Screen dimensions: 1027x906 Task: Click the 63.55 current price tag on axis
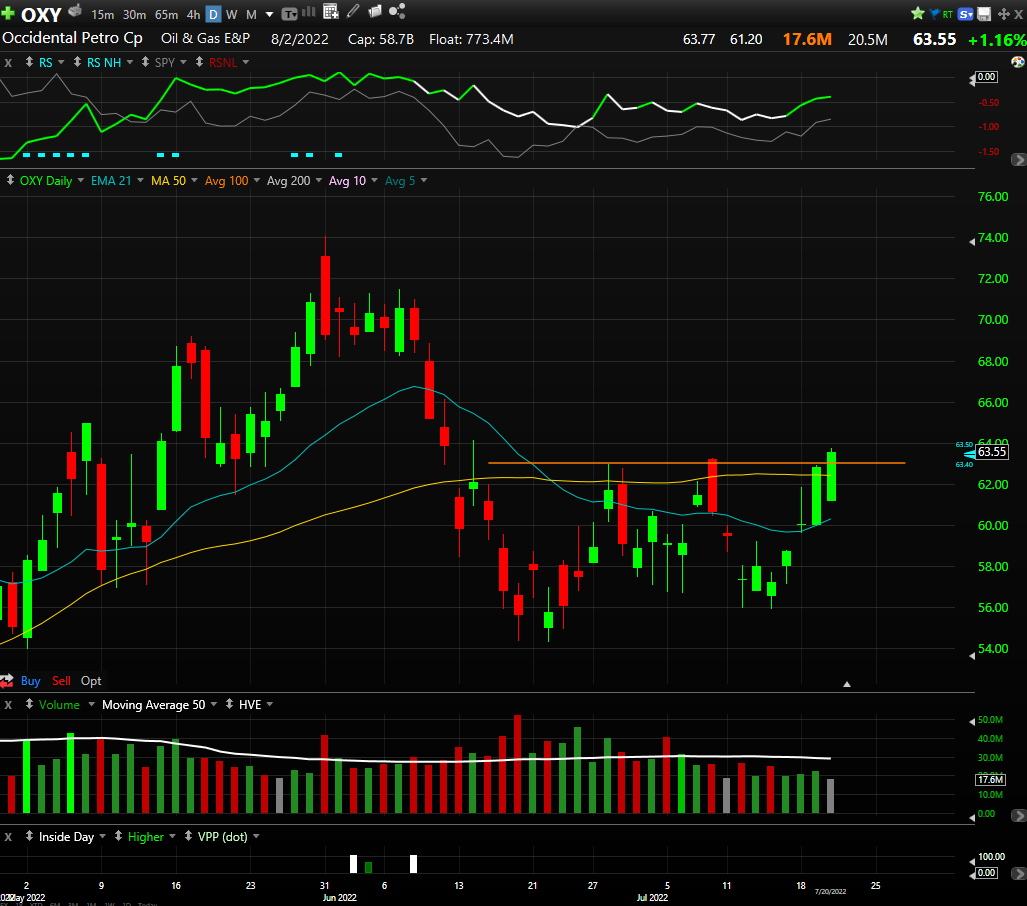click(992, 452)
